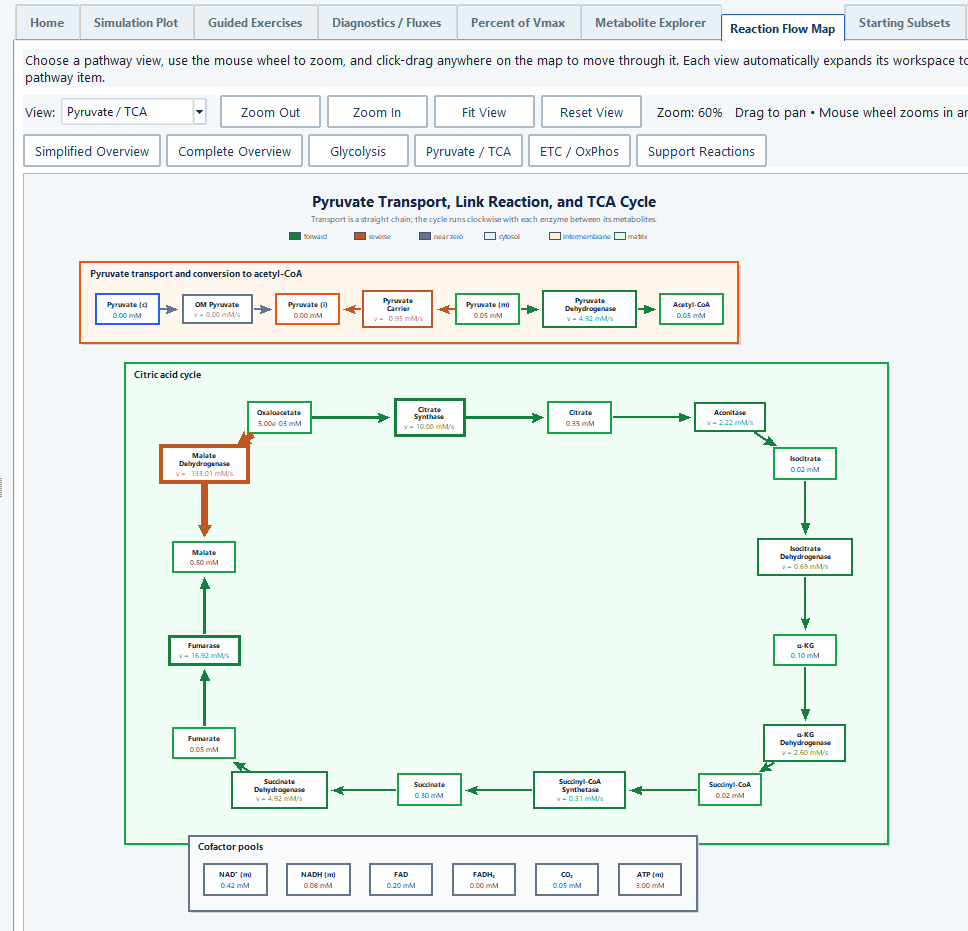Switch to the Metabolite Explorer tab
968x931 pixels.
[x=650, y=23]
